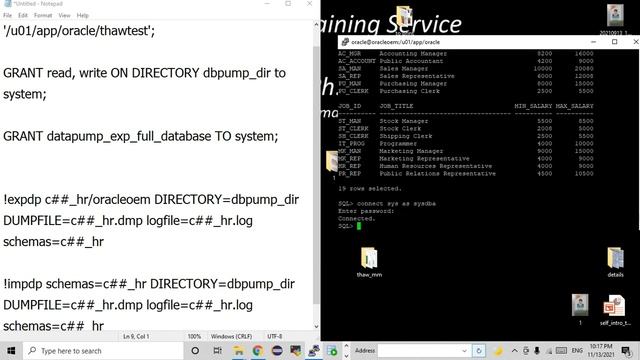Click Notepad scrollbar up arrow
The width and height of the screenshot is (640, 360).
[316, 25]
